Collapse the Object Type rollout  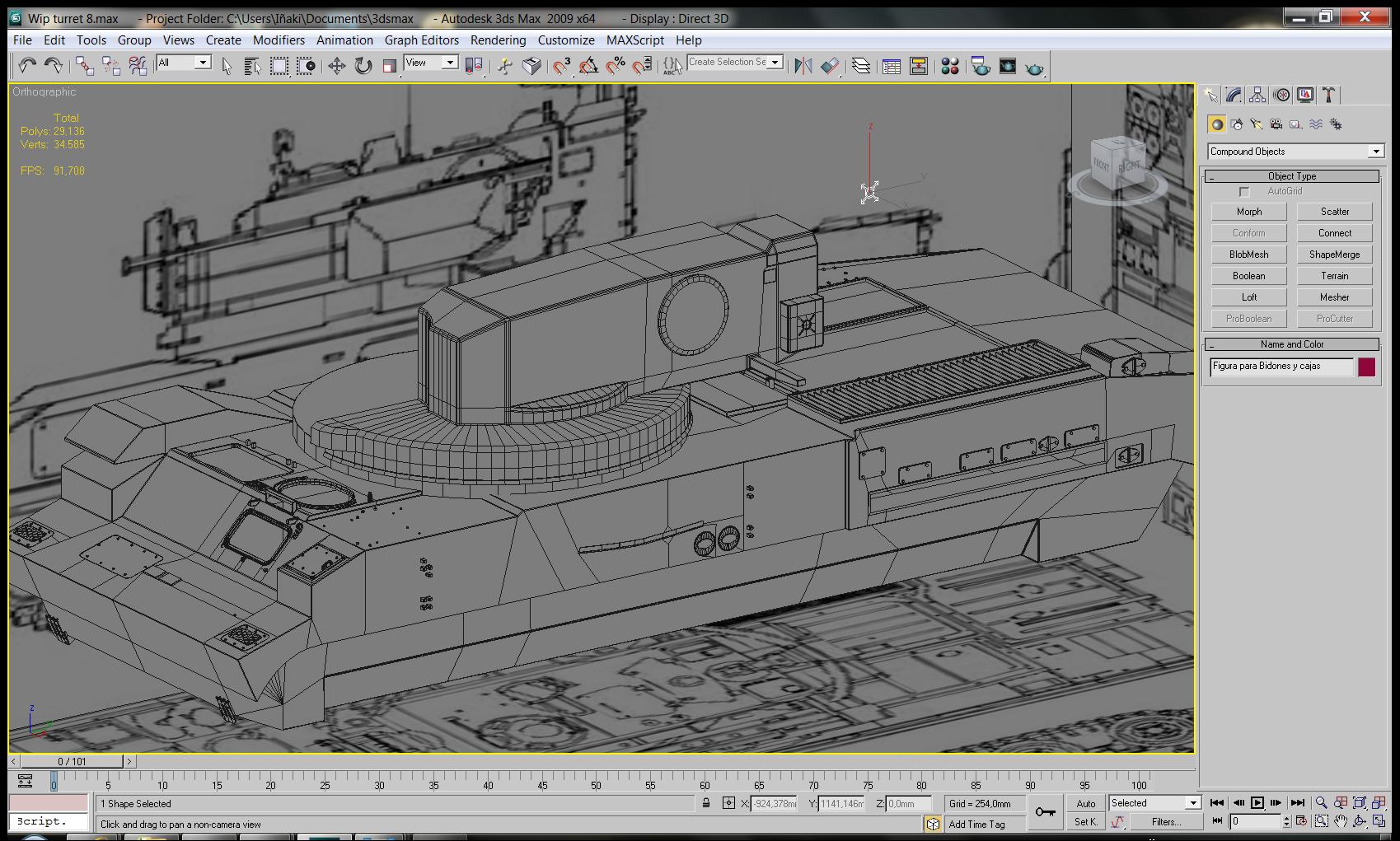click(x=1291, y=176)
